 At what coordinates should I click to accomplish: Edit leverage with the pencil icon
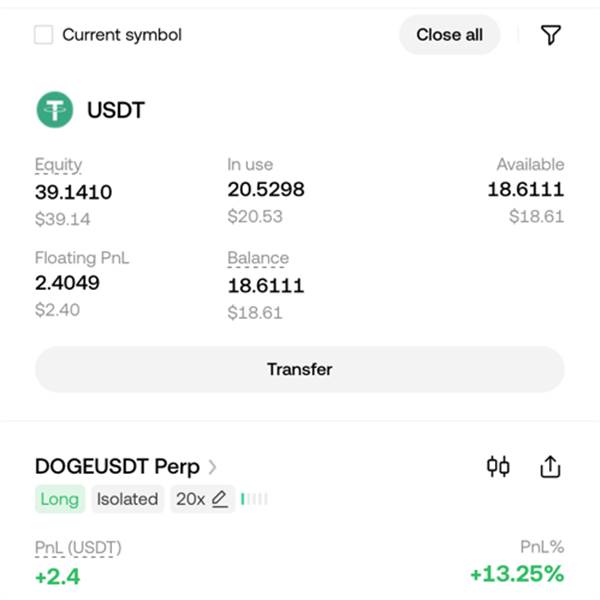click(x=220, y=499)
